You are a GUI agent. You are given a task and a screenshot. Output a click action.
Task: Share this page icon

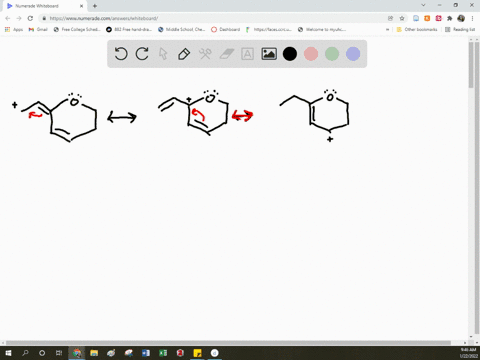[x=390, y=18]
